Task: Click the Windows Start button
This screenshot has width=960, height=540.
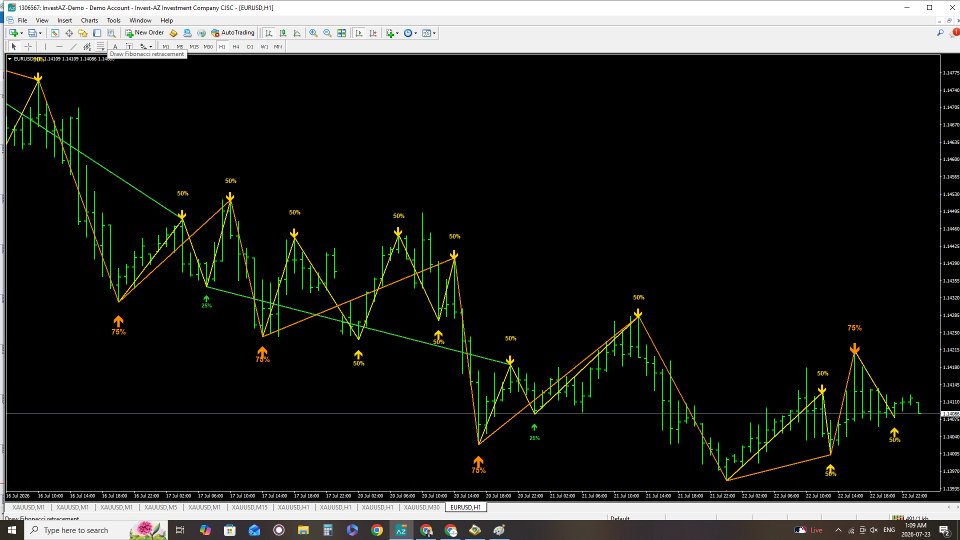Action: pos(11,530)
